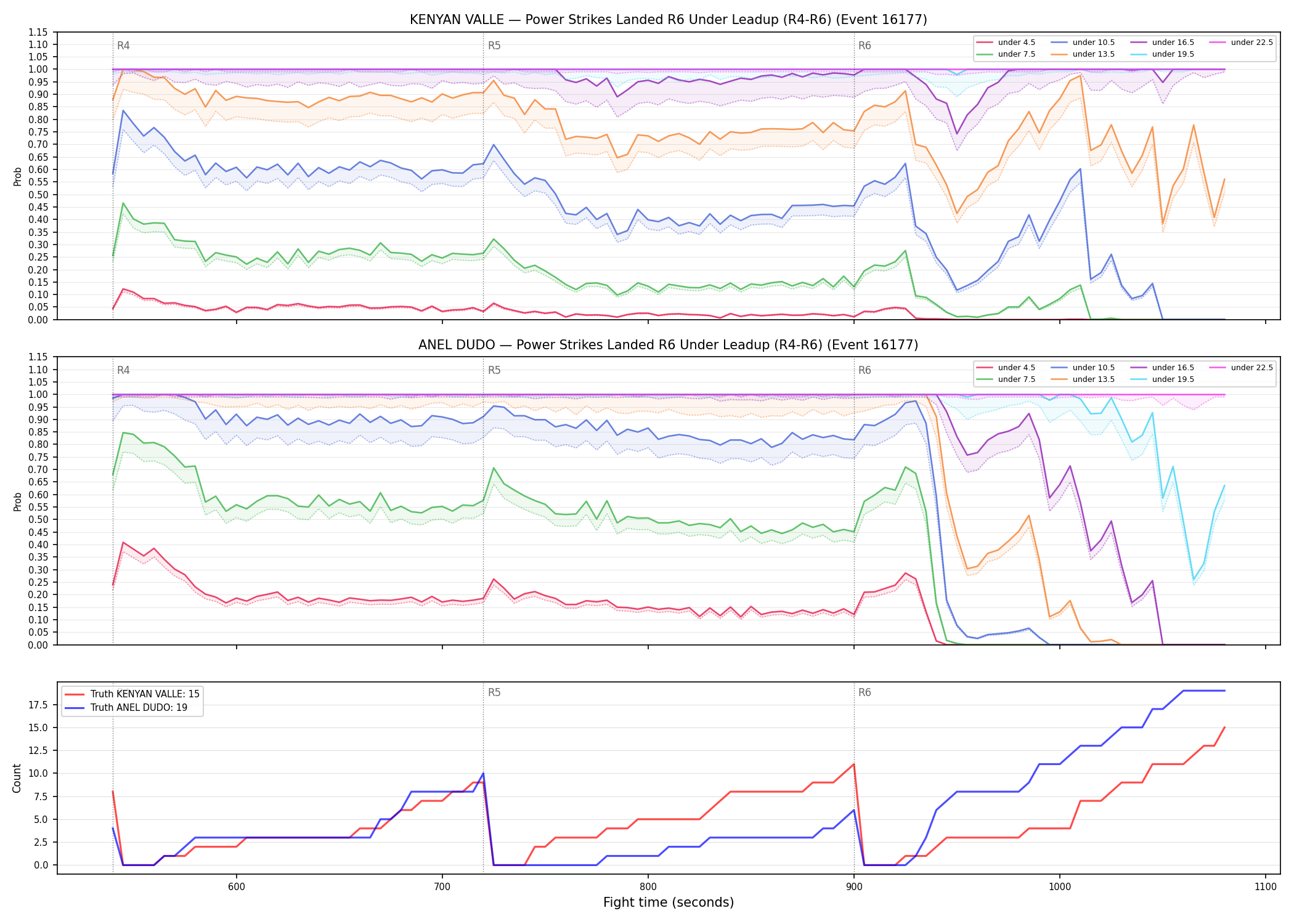Click the 0.50 tick on ANEL DUDO Prob axis
This screenshot has width=1294, height=924.
click(39, 520)
